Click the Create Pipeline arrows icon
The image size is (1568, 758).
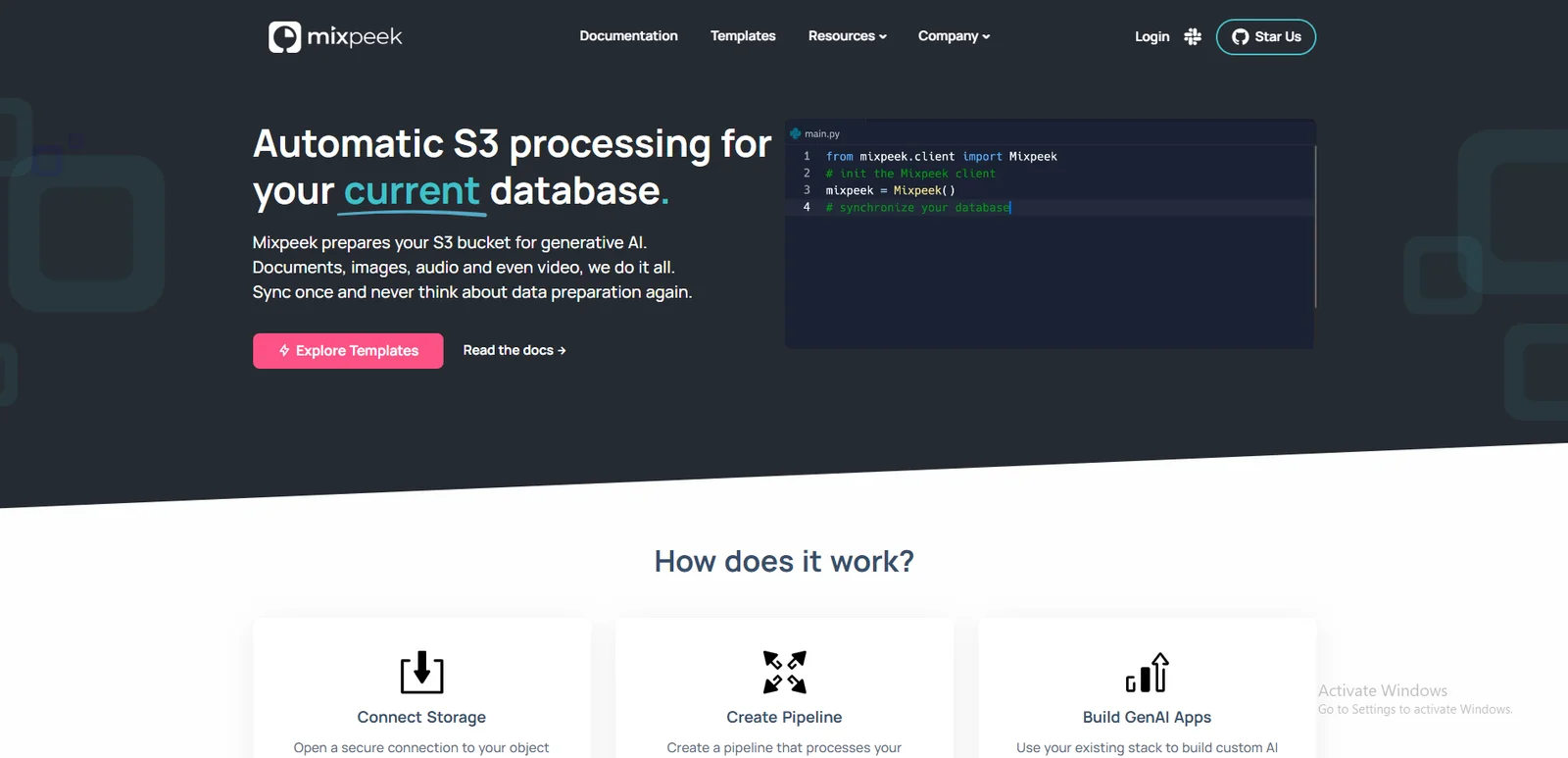coord(784,673)
